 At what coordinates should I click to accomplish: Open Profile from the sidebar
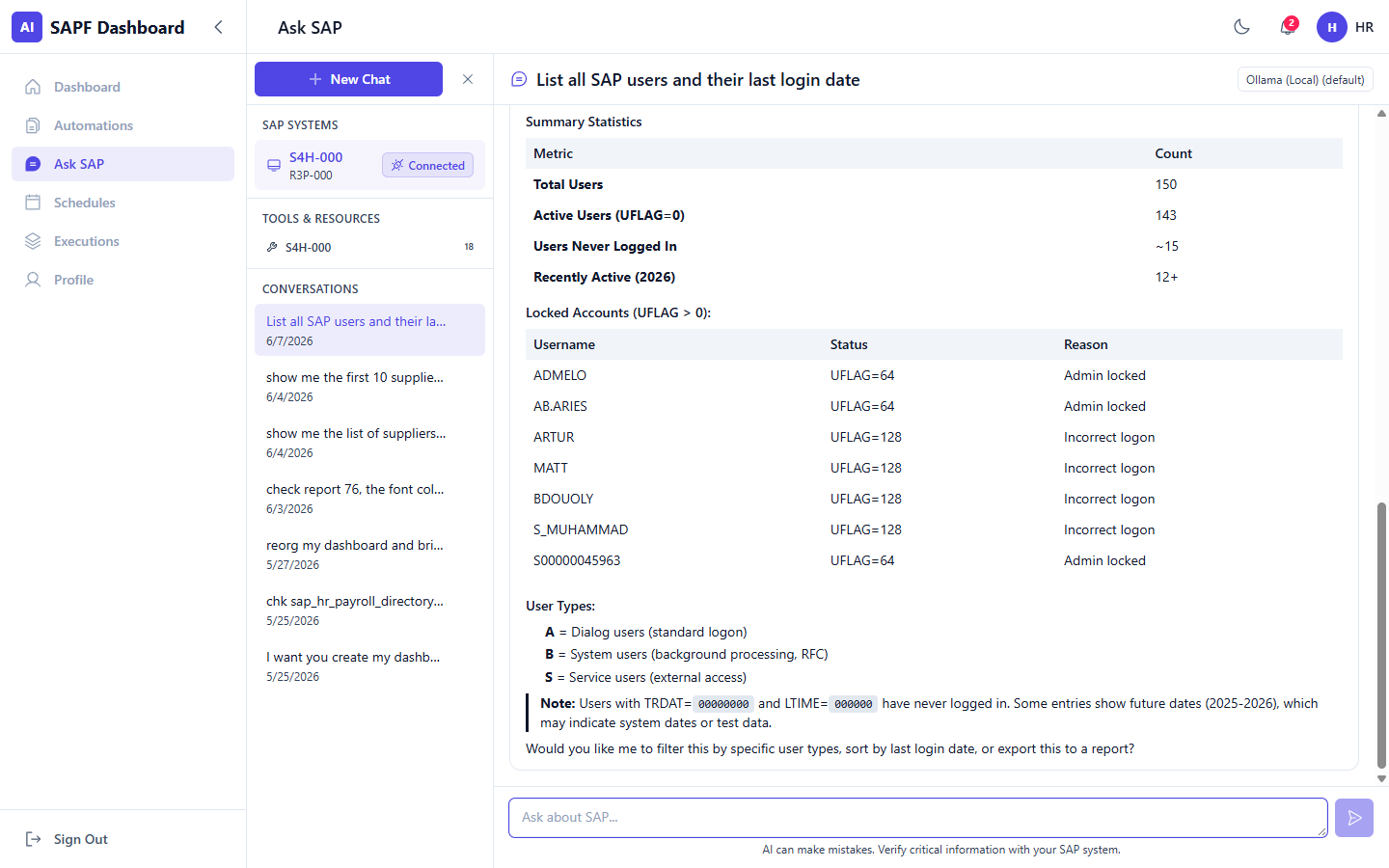click(x=123, y=280)
